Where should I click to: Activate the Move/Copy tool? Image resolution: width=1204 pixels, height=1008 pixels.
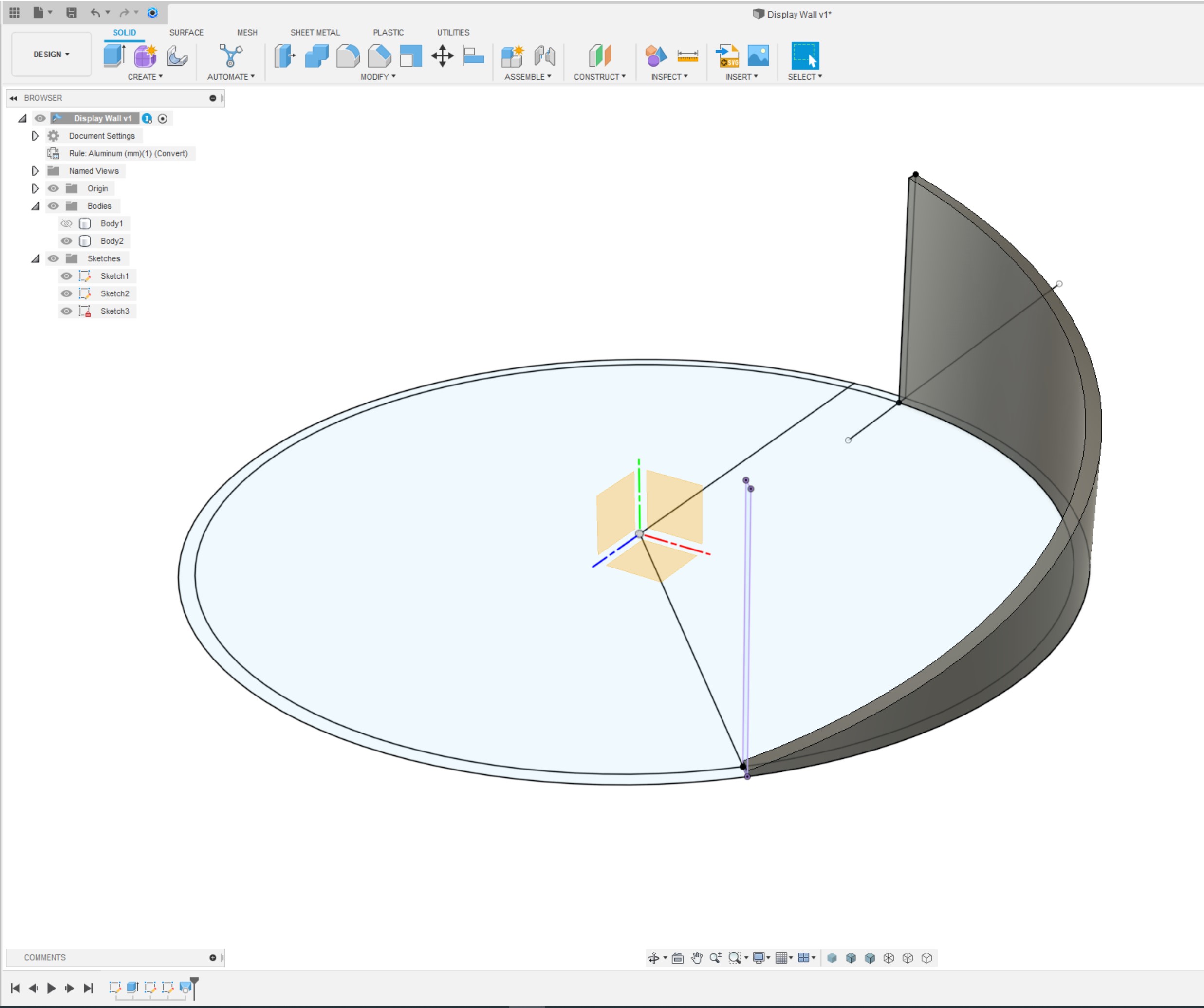click(443, 55)
